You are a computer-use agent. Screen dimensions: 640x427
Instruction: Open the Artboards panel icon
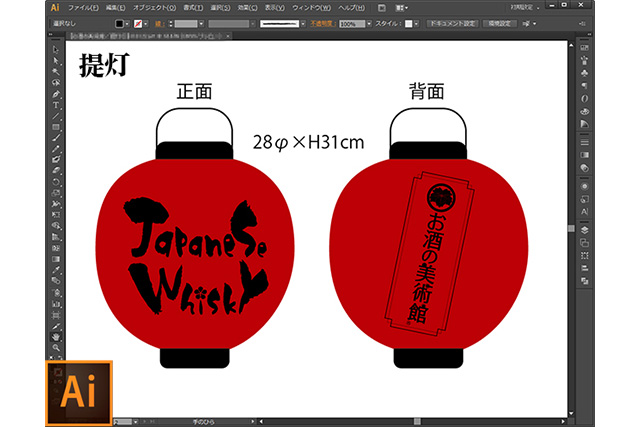point(584,243)
